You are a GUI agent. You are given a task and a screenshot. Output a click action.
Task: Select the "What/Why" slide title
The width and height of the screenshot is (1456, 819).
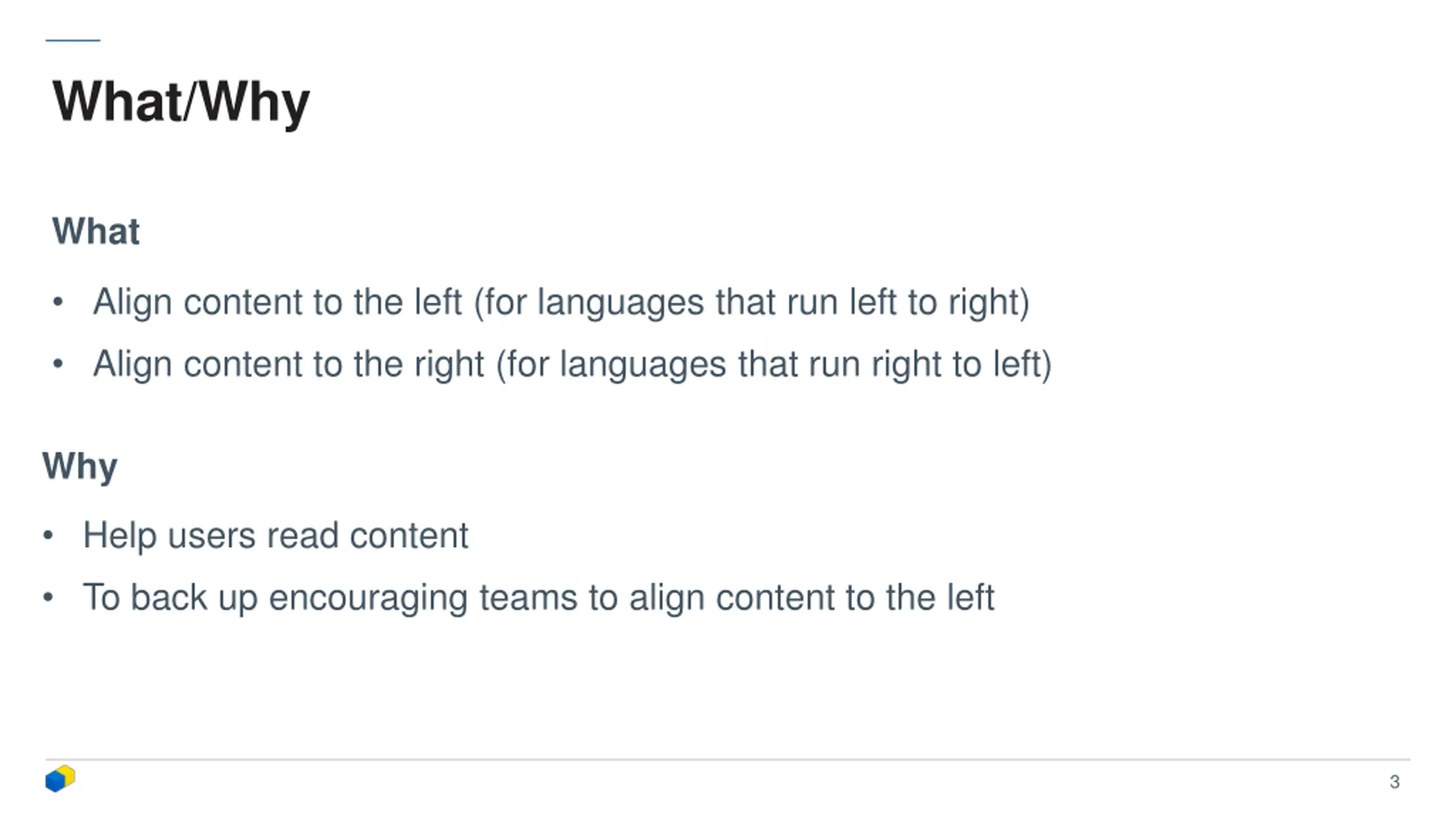(181, 102)
